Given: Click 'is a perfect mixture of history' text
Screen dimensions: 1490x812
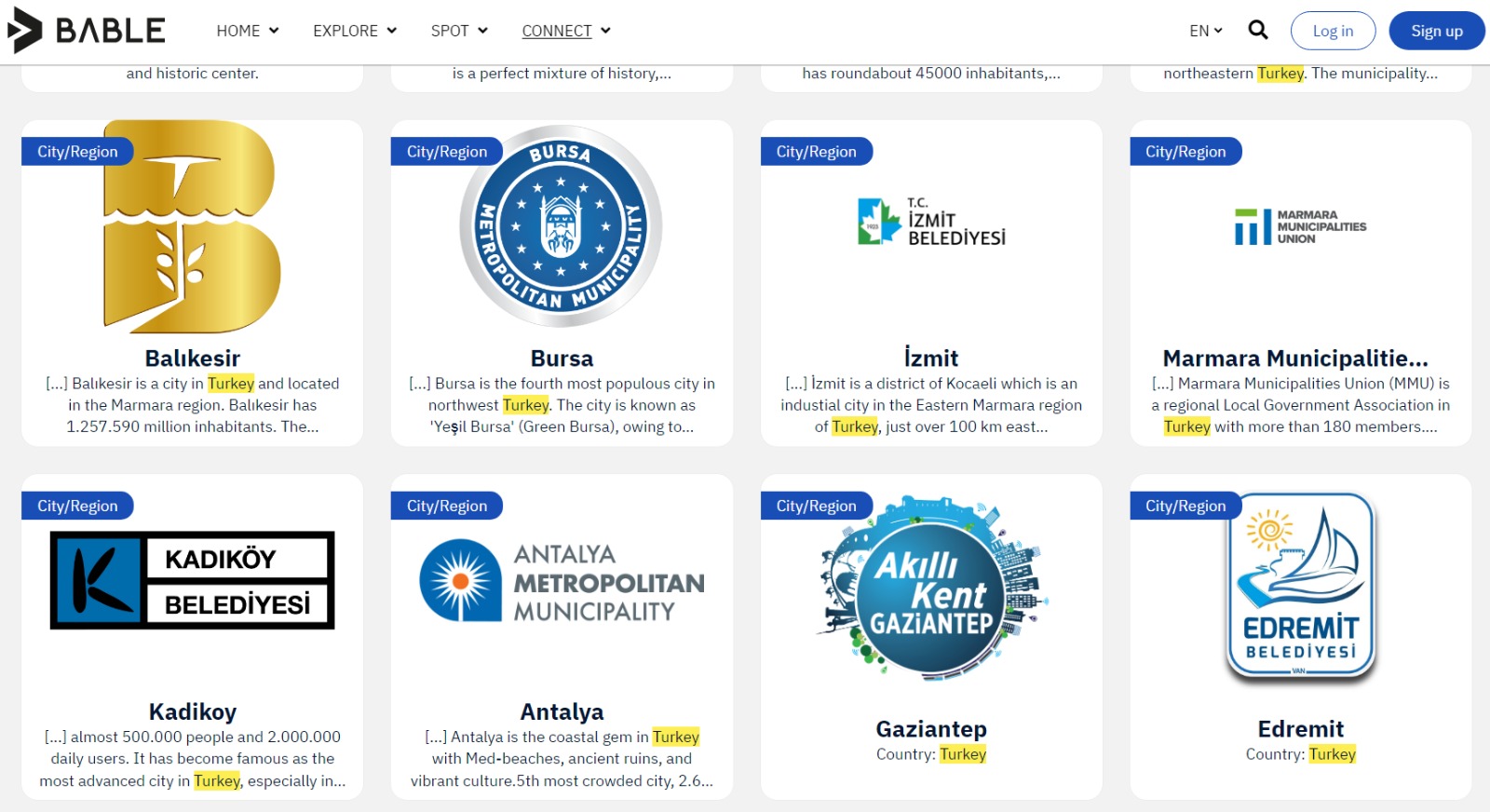Looking at the screenshot, I should point(562,74).
